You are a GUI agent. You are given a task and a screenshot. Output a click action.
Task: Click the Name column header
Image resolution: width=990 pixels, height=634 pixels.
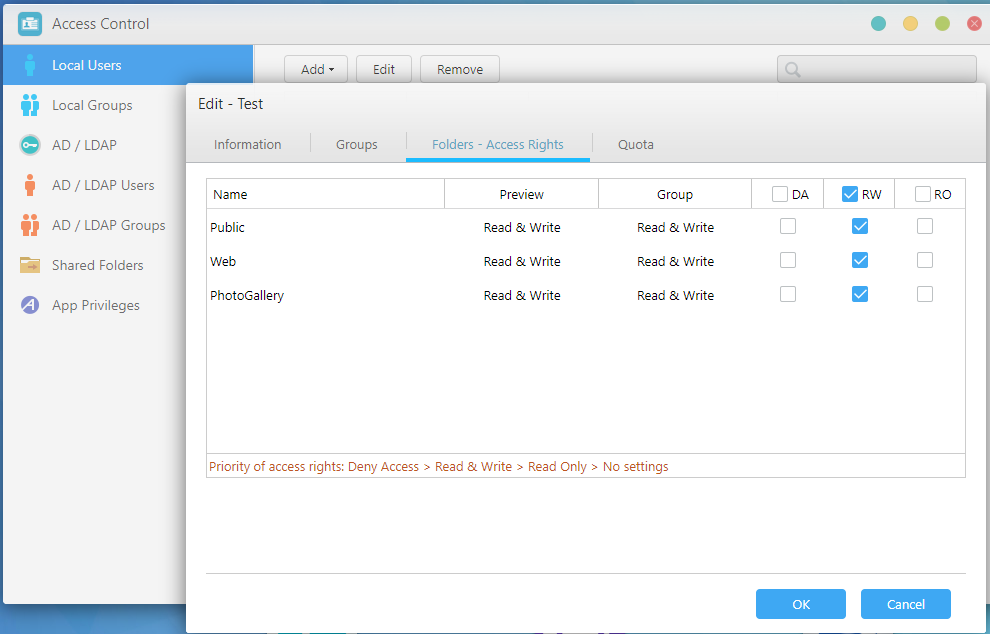coord(326,194)
